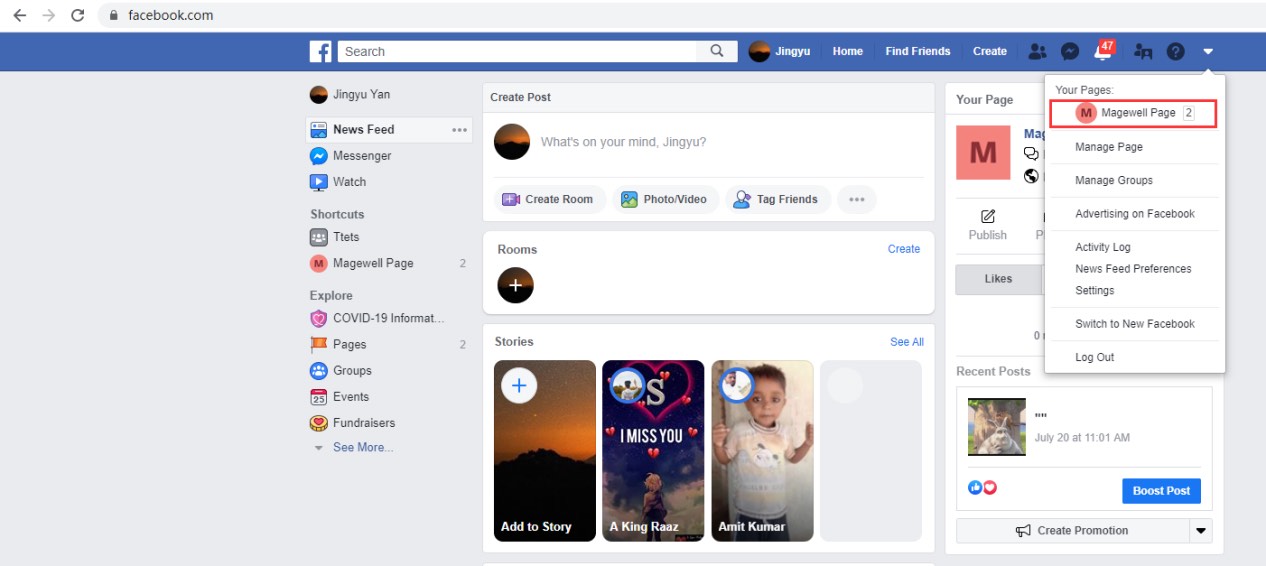Screen dimensions: 1266x566
Task: Open notifications bell with 47 badge
Action: [x=1103, y=50]
